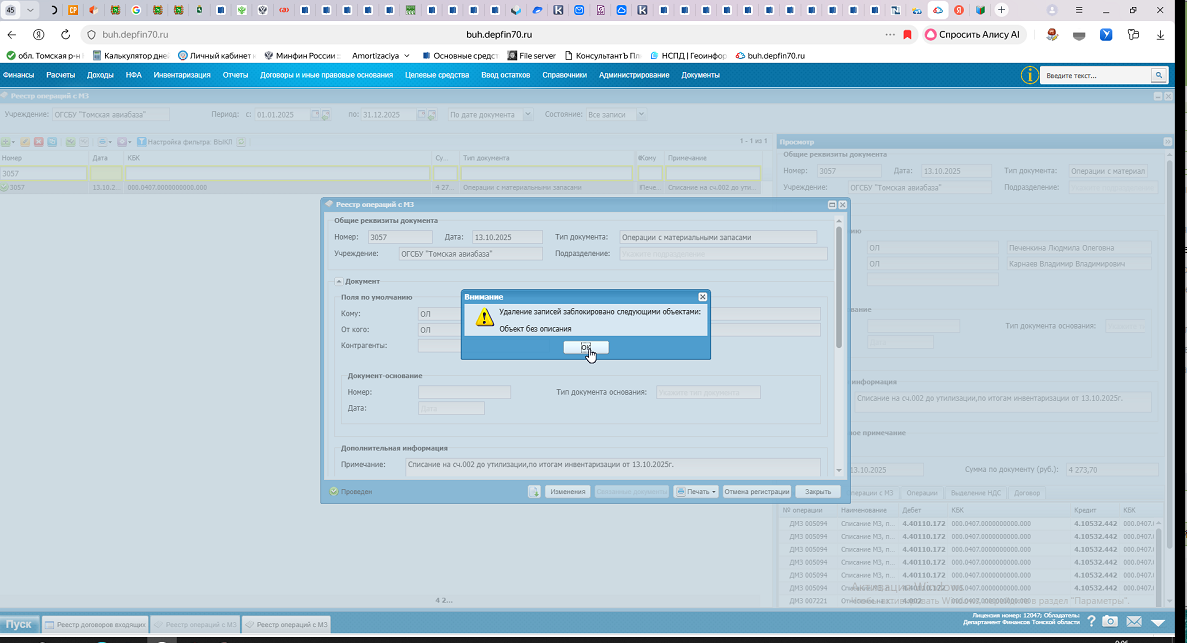Click the red delete icon in registry toolbar
Screen dimensions: 1187x643
pos(39,142)
